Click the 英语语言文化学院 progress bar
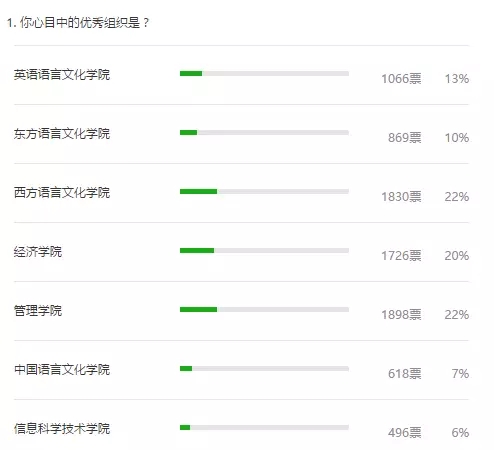This screenshot has width=494, height=450. (x=264, y=73)
